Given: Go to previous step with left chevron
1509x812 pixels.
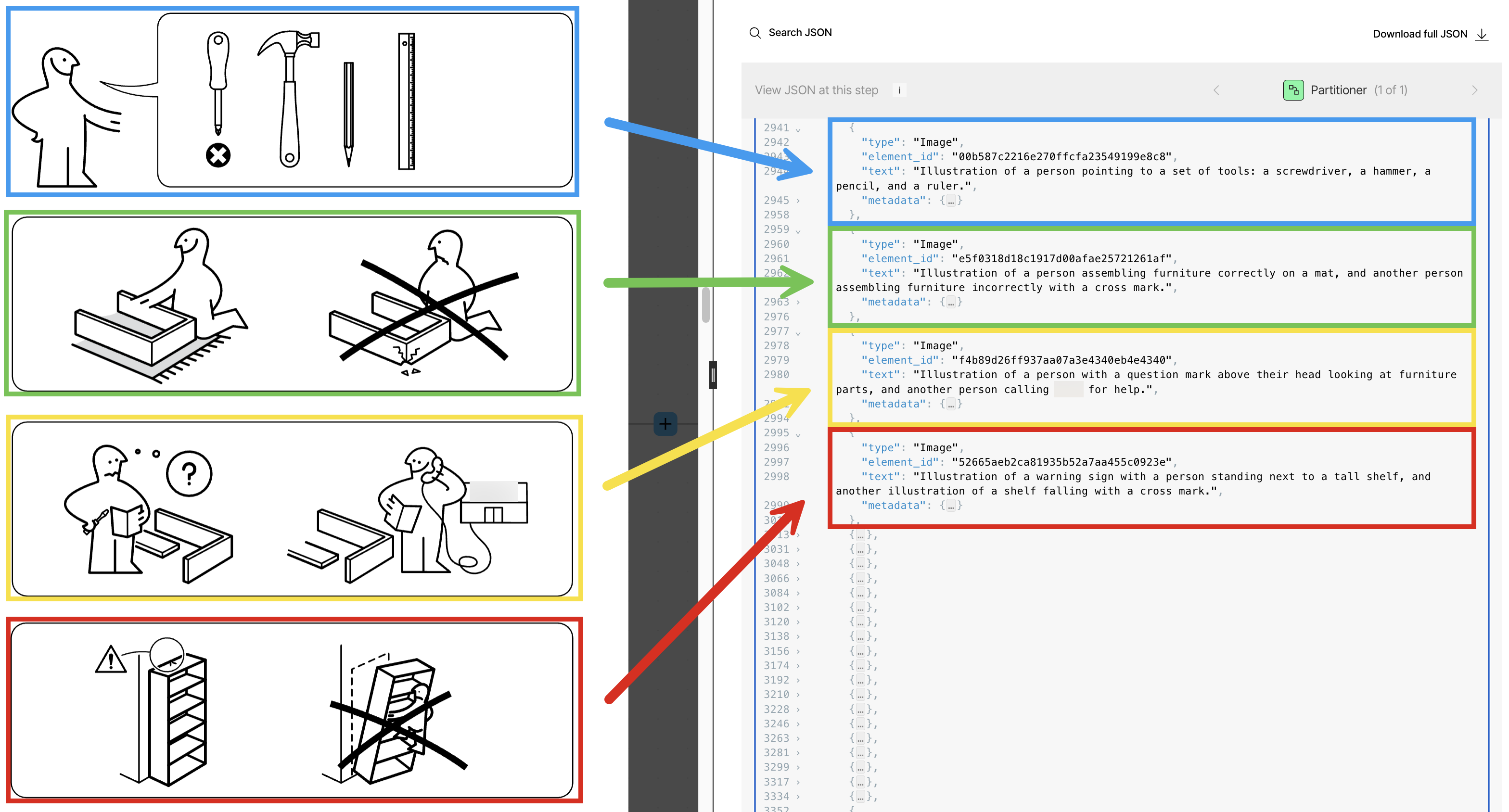Looking at the screenshot, I should [x=1216, y=90].
